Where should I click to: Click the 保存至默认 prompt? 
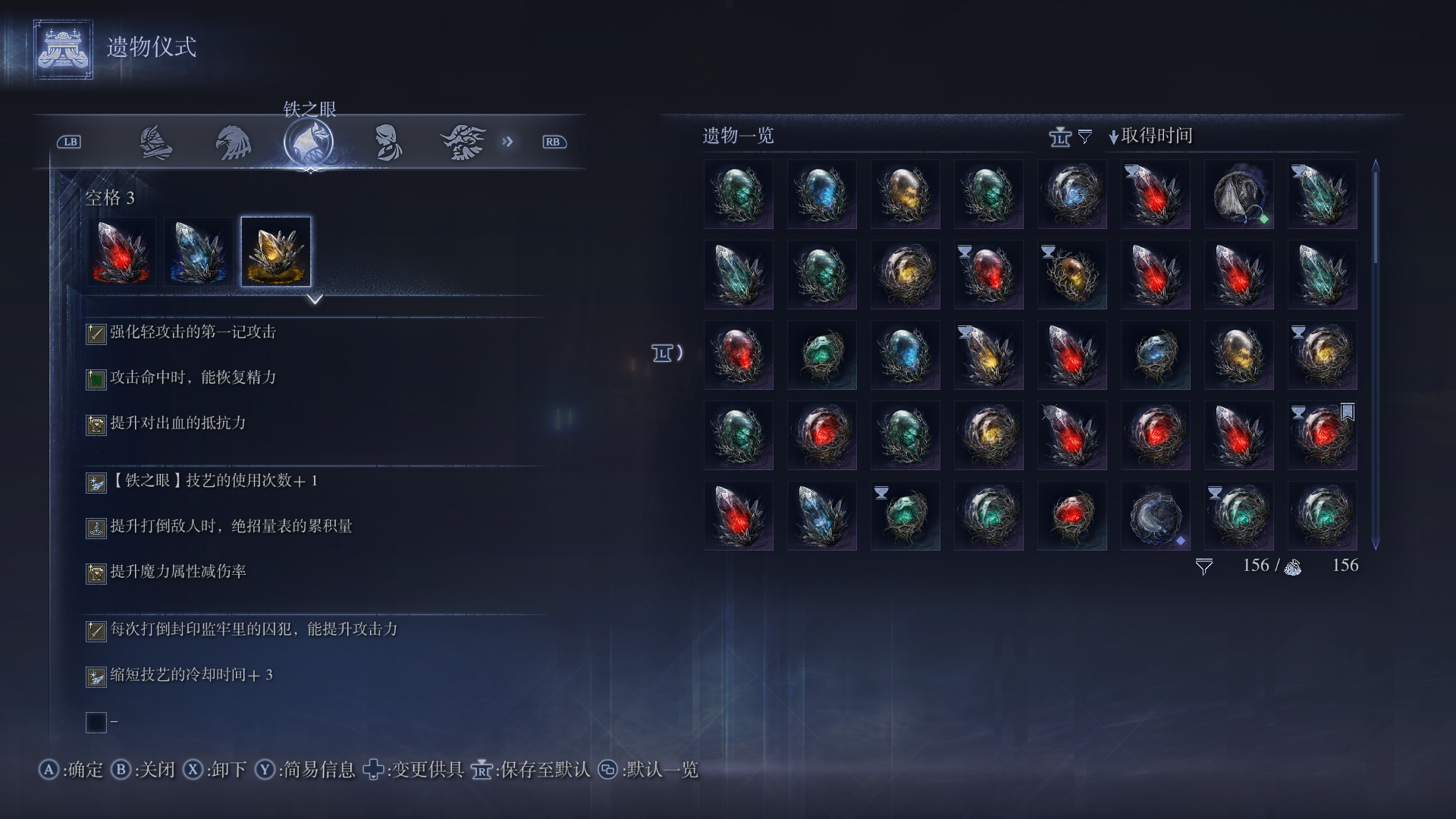click(532, 770)
